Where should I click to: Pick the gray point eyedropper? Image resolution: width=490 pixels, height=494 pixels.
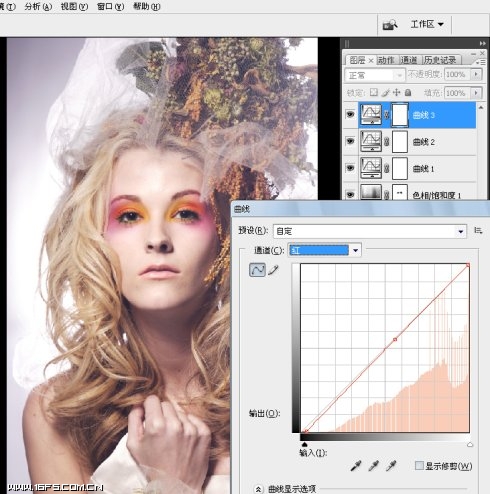(374, 466)
